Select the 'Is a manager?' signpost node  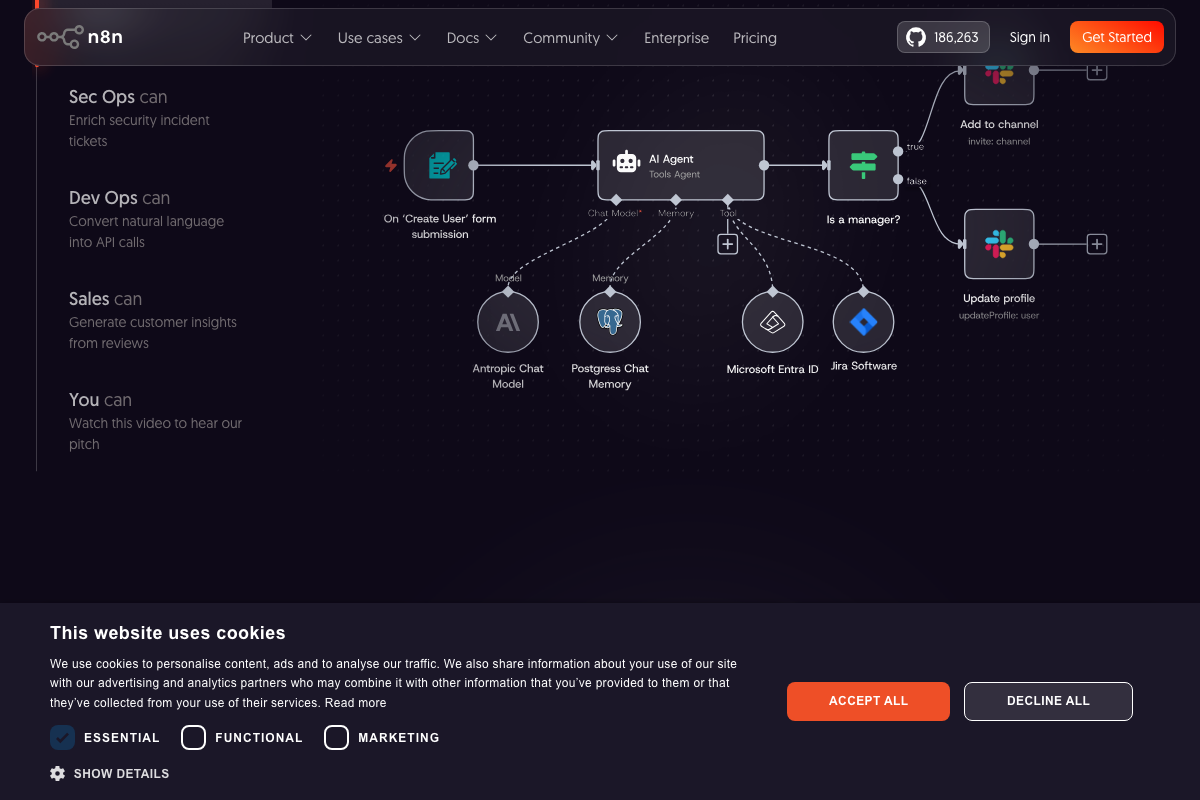pos(863,165)
